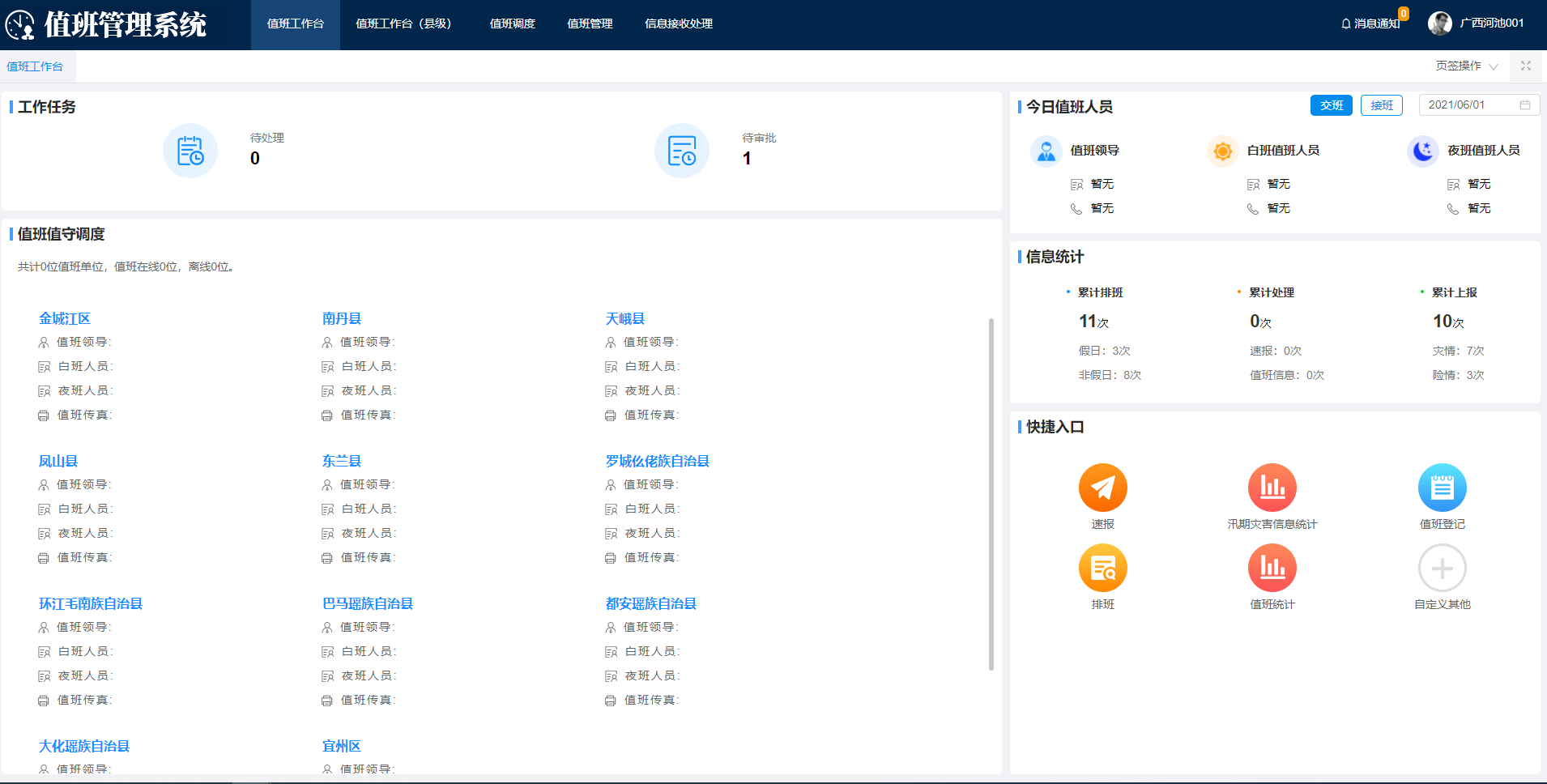Select the 值班工作台 page tab
This screenshot has height=784, width=1547.
pyautogui.click(x=35, y=66)
